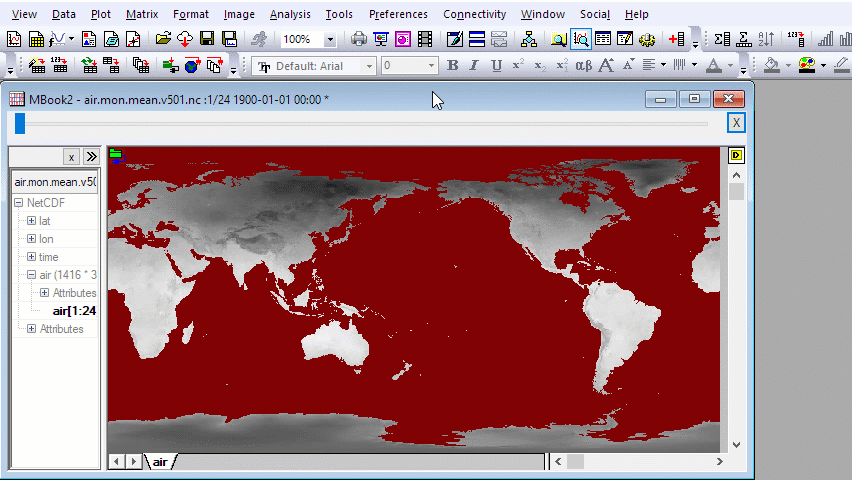This screenshot has width=852, height=480.
Task: Click the flowchart hierarchy icon
Action: tap(529, 39)
